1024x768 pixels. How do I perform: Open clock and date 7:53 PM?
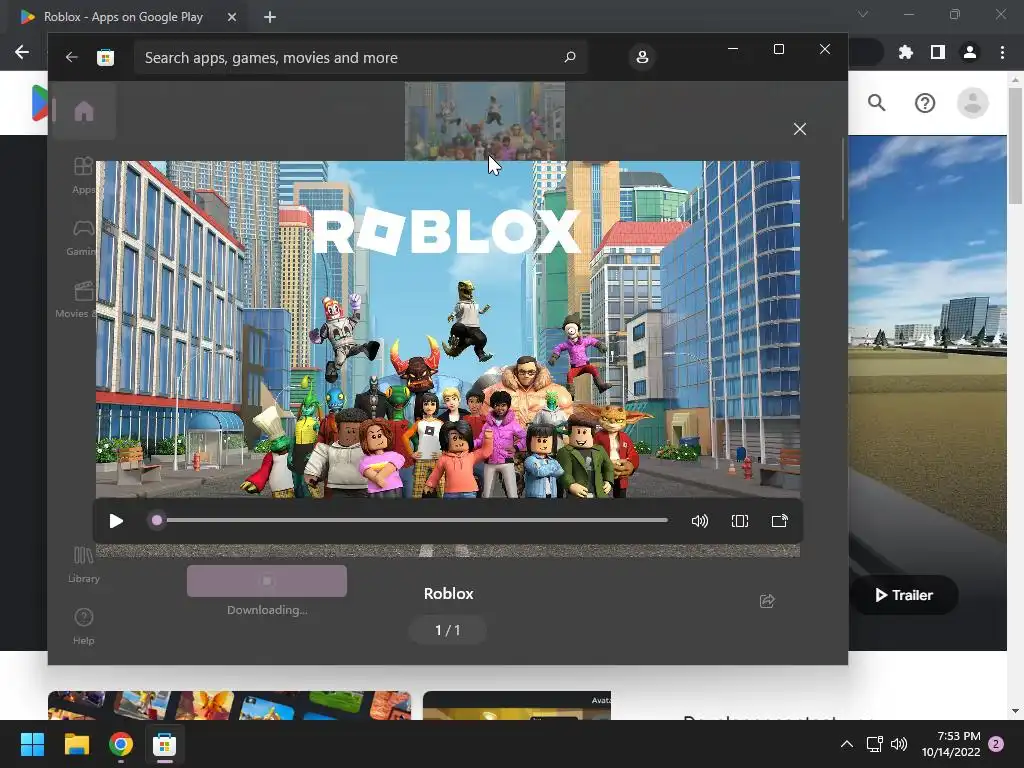(x=951, y=744)
